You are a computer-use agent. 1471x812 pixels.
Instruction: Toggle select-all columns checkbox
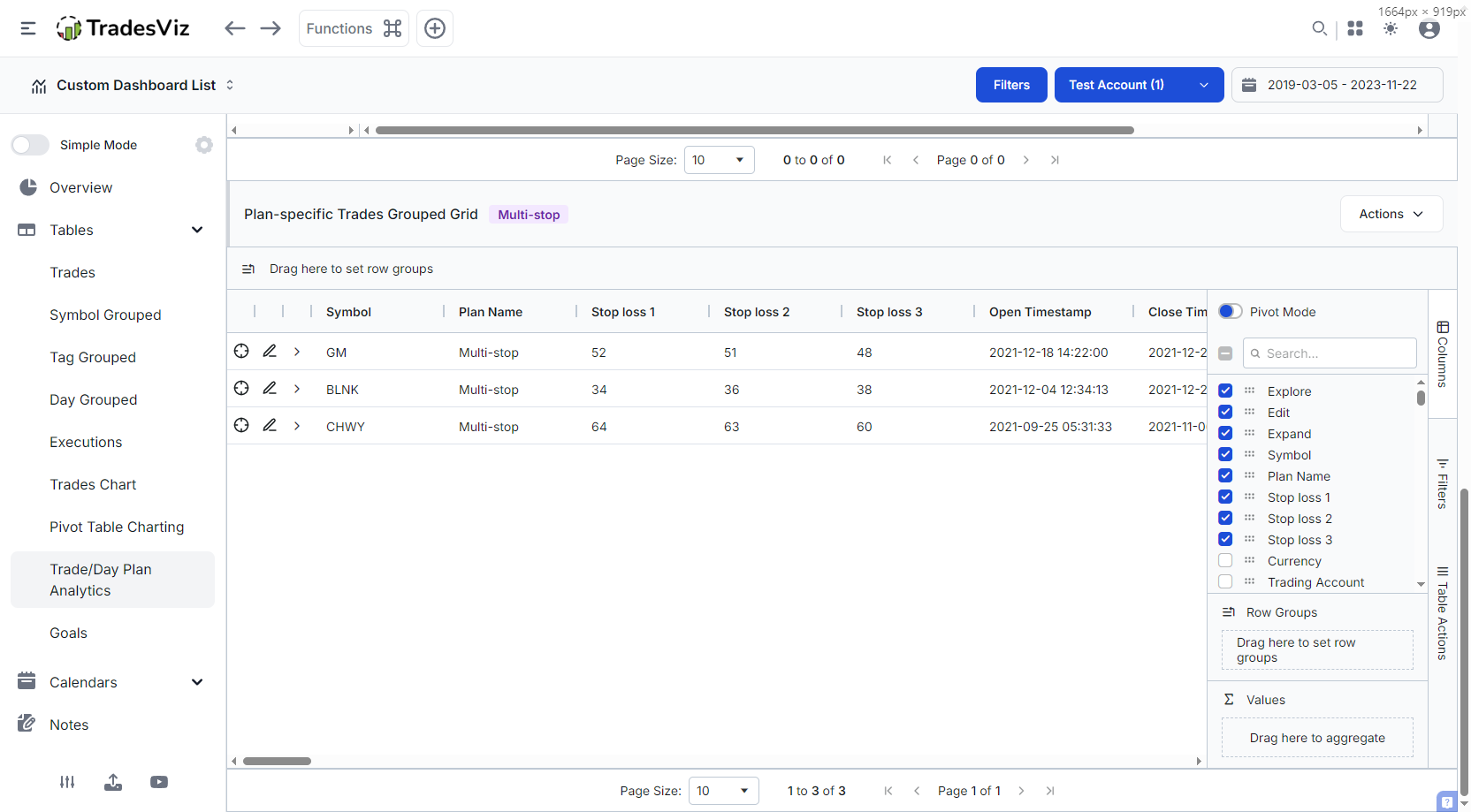(x=1225, y=353)
